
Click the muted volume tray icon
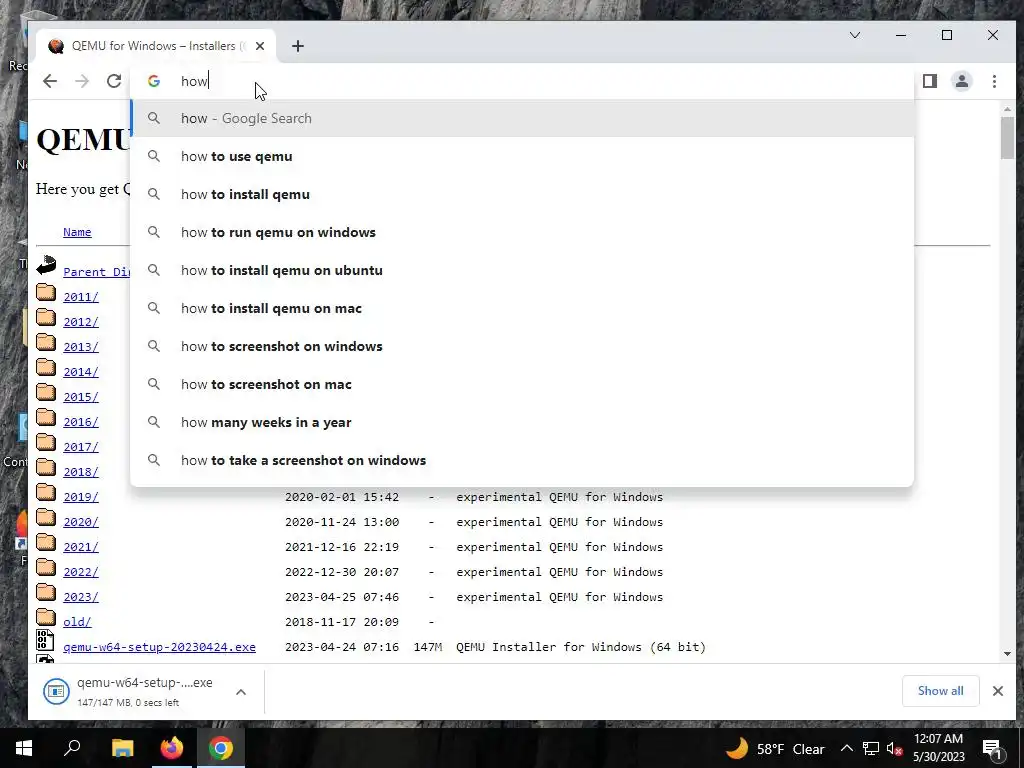tap(895, 748)
